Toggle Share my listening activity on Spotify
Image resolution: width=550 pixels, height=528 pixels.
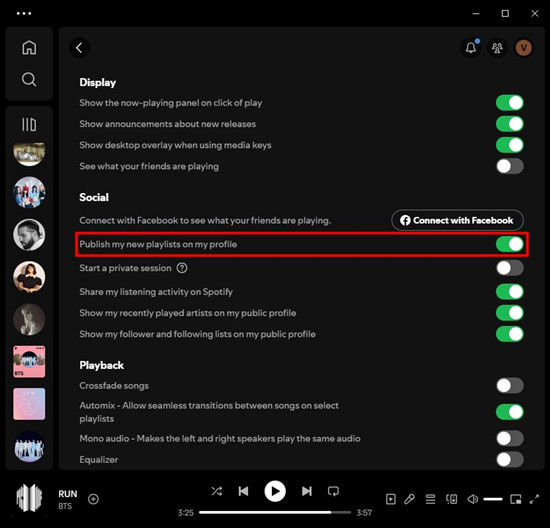point(510,292)
